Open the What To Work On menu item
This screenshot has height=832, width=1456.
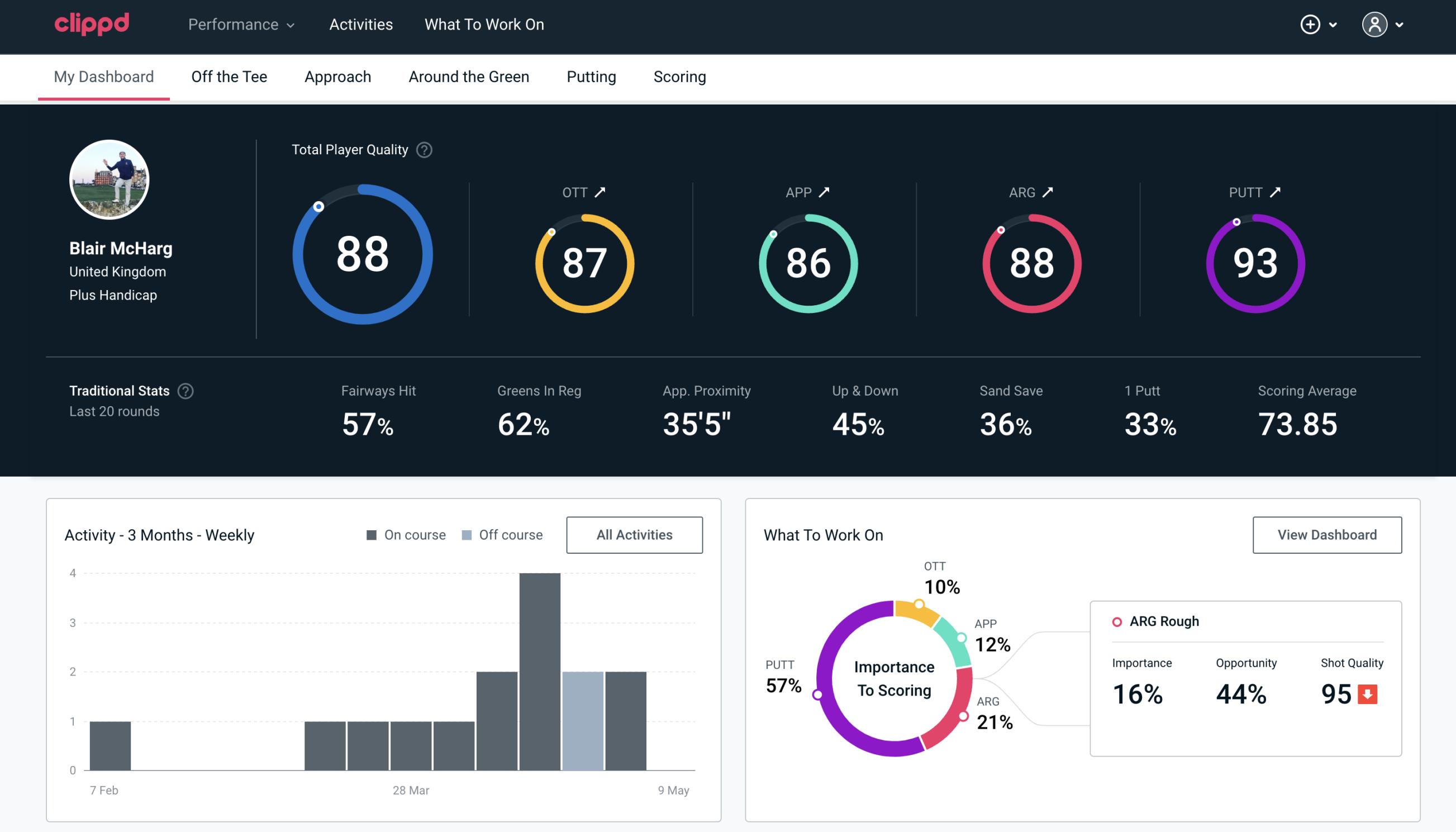pyautogui.click(x=484, y=25)
